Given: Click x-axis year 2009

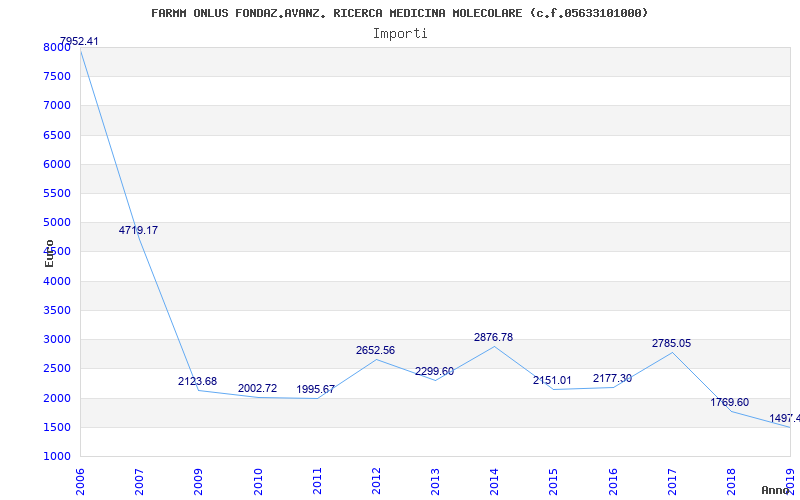Looking at the screenshot, I should pyautogui.click(x=199, y=481).
